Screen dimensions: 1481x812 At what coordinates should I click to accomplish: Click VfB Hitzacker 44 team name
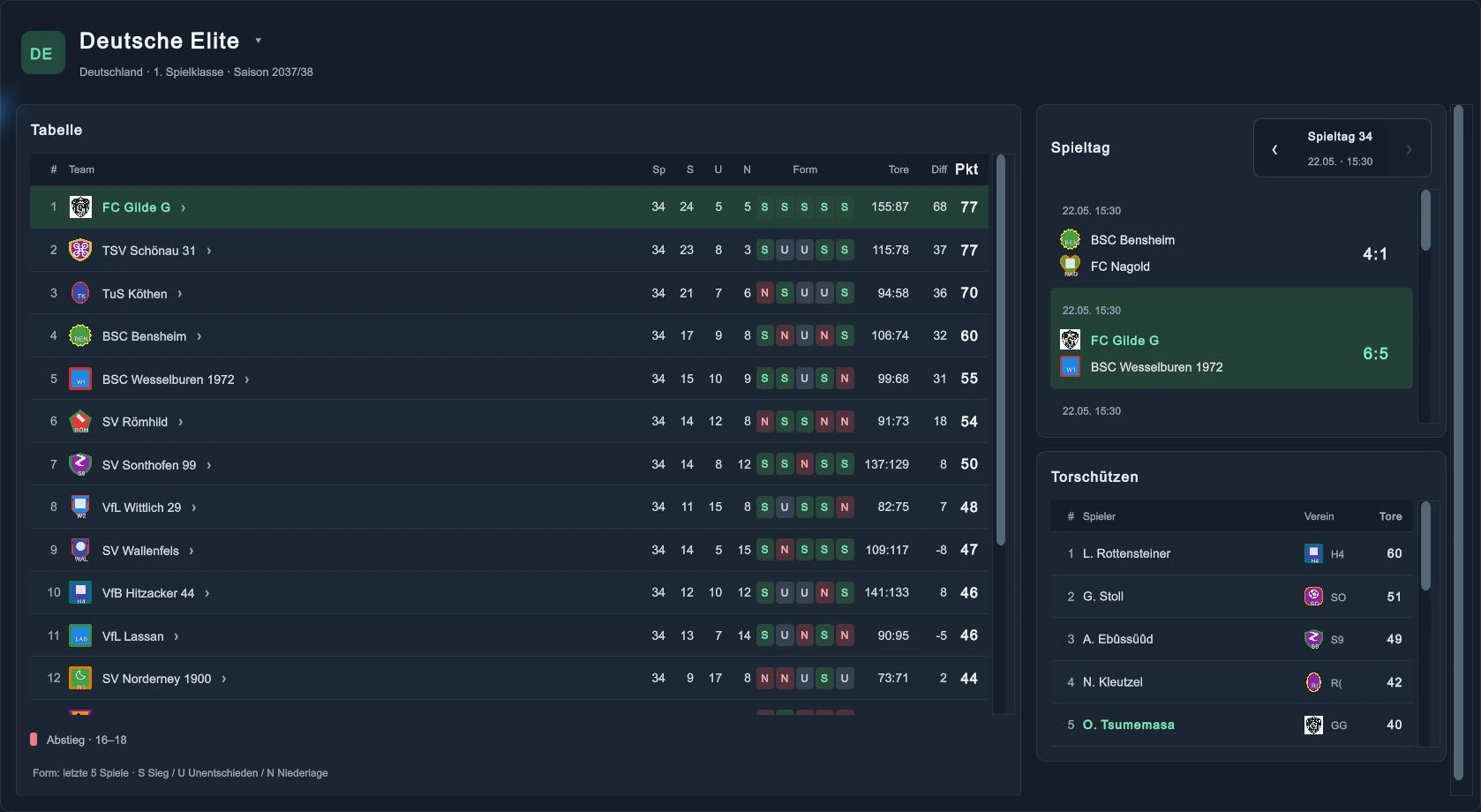pos(148,593)
